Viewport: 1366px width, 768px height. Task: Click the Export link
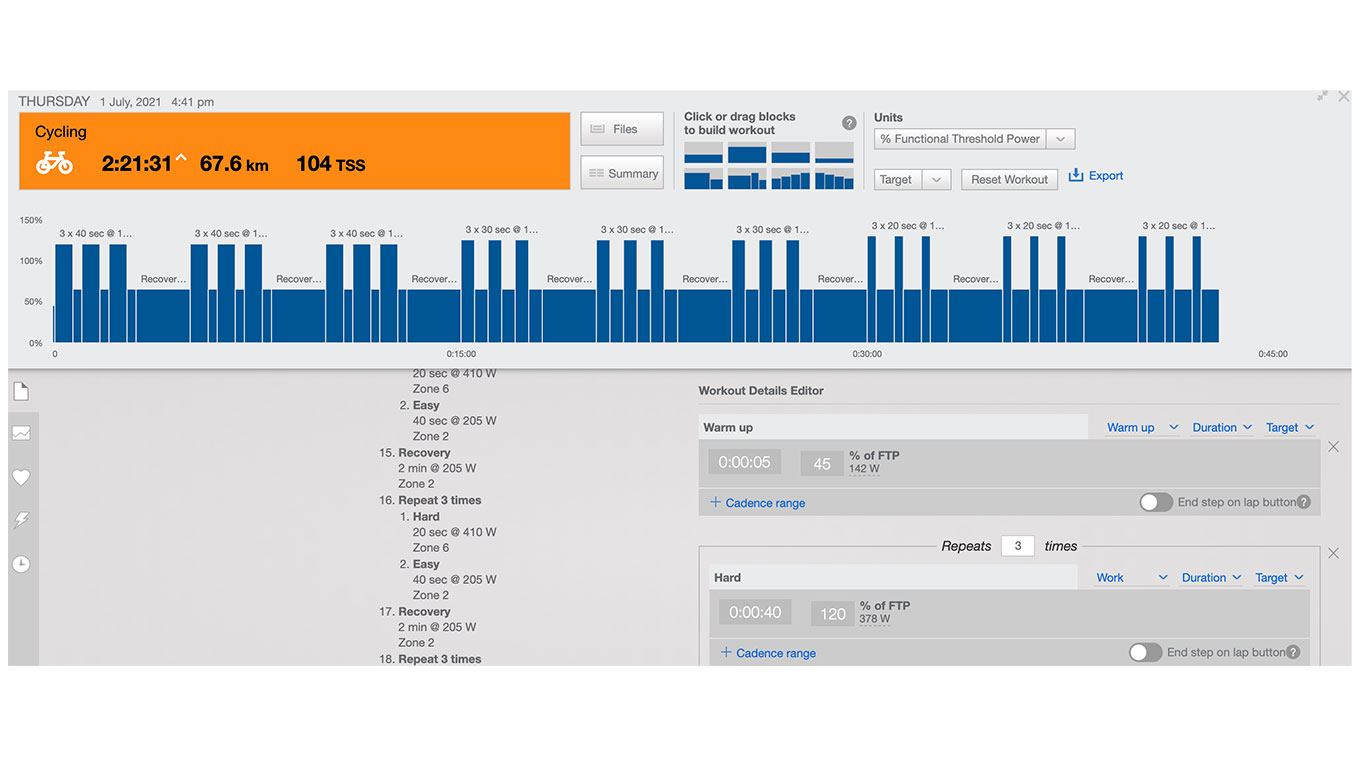click(x=1106, y=175)
